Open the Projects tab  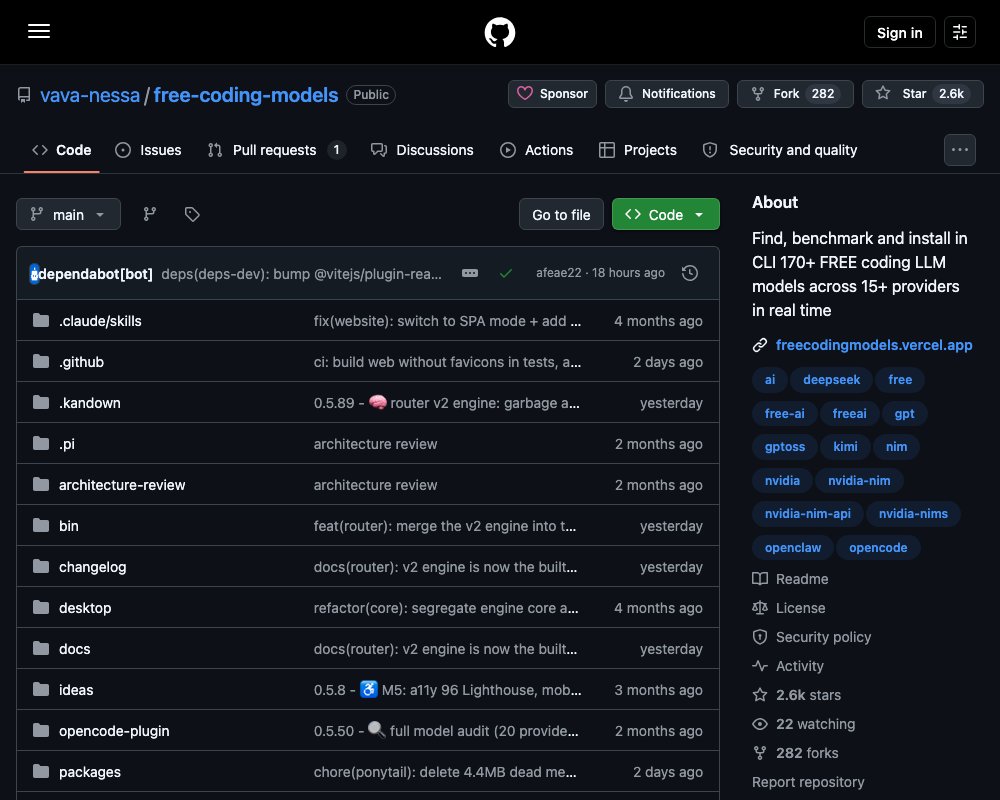(637, 150)
